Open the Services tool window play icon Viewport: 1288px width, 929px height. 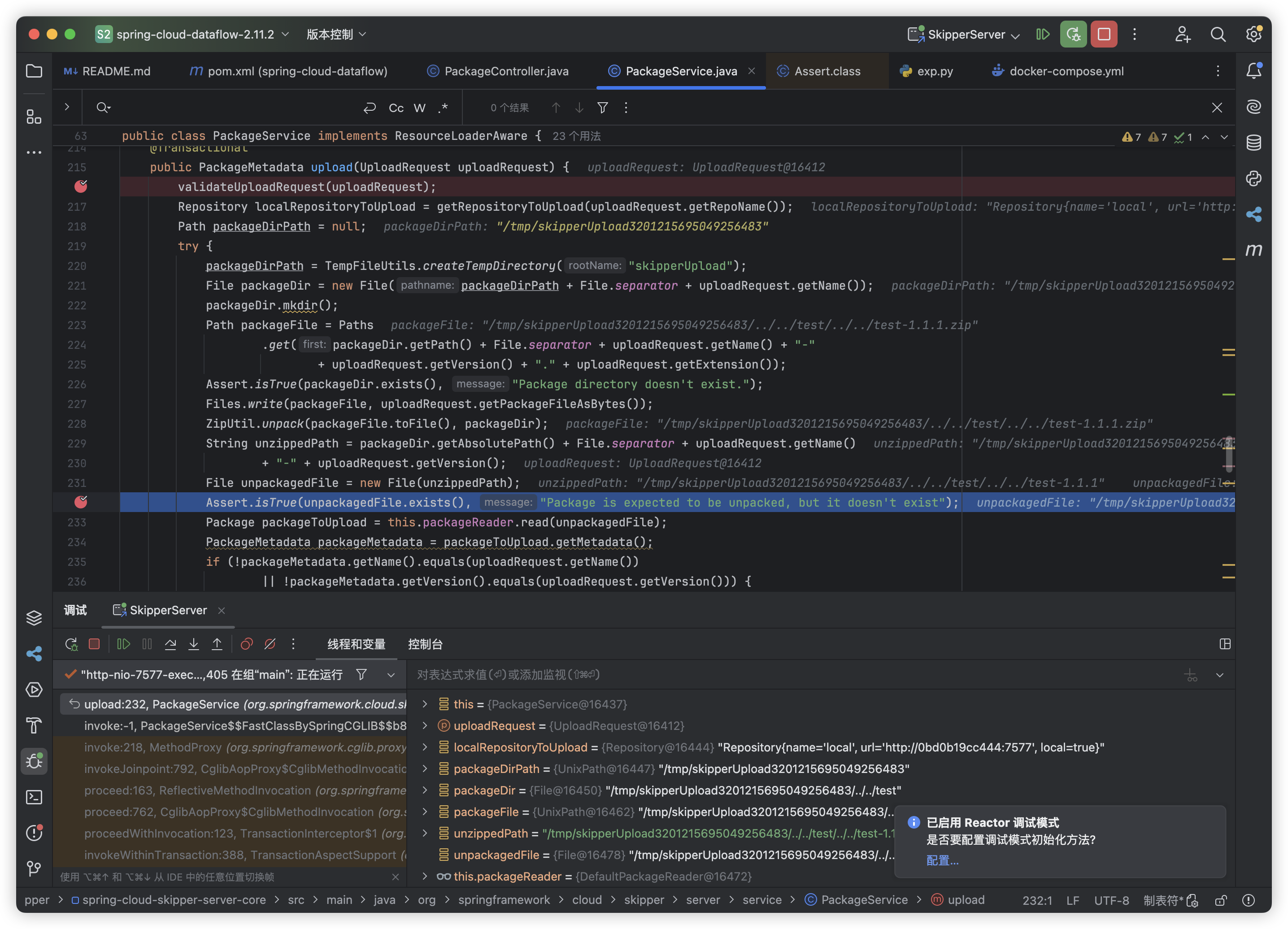tap(34, 690)
